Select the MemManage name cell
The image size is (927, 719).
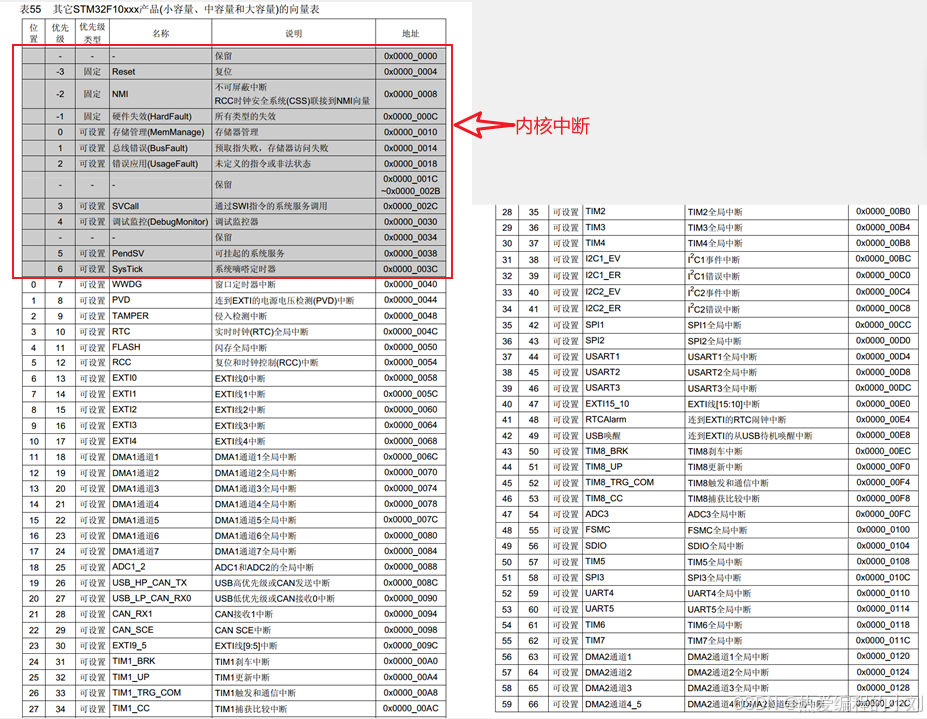(x=158, y=132)
